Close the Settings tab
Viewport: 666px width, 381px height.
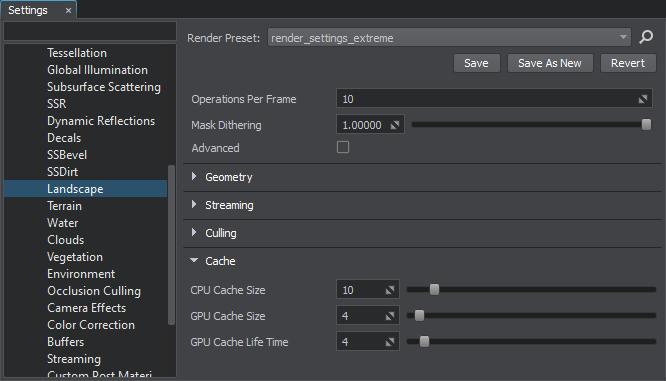pyautogui.click(x=68, y=11)
